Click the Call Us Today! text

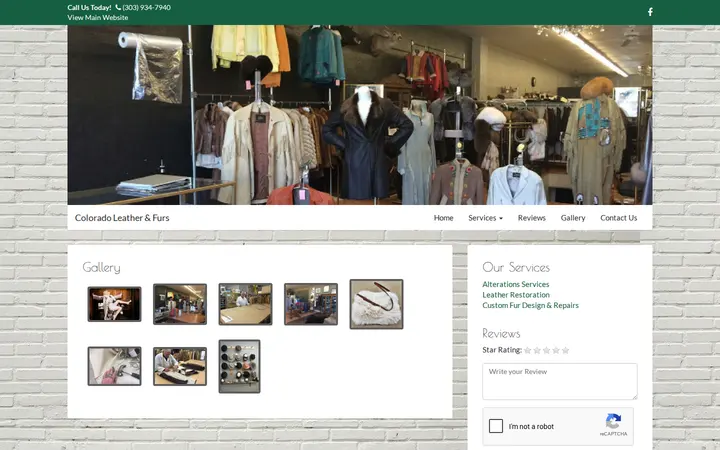point(89,7)
